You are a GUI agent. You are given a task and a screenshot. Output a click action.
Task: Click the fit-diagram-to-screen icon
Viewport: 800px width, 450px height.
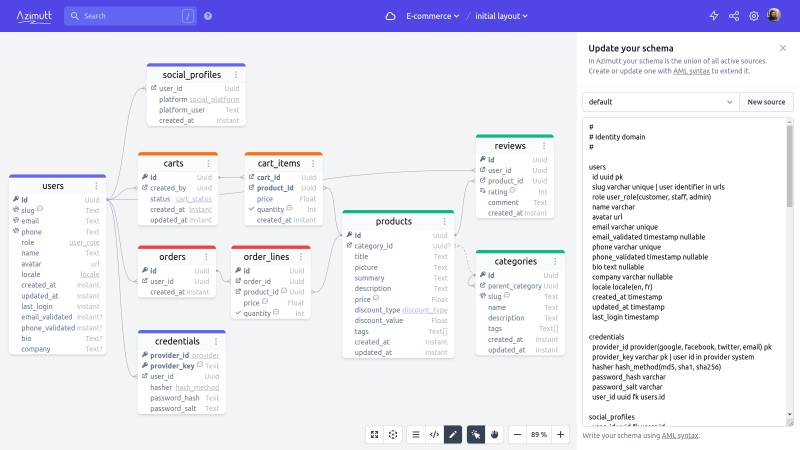pyautogui.click(x=374, y=435)
